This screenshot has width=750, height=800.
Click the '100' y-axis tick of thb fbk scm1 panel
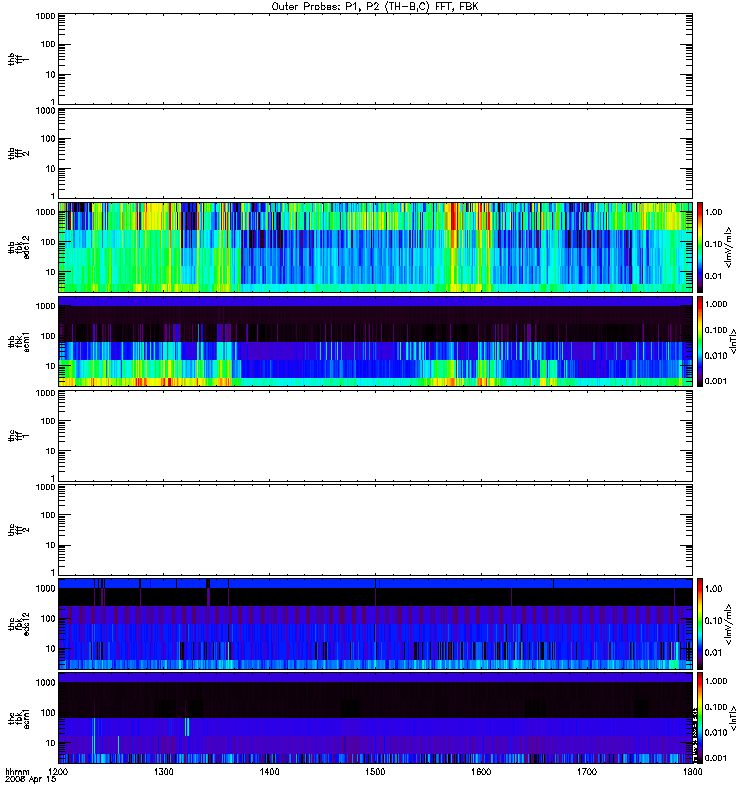click(x=48, y=336)
